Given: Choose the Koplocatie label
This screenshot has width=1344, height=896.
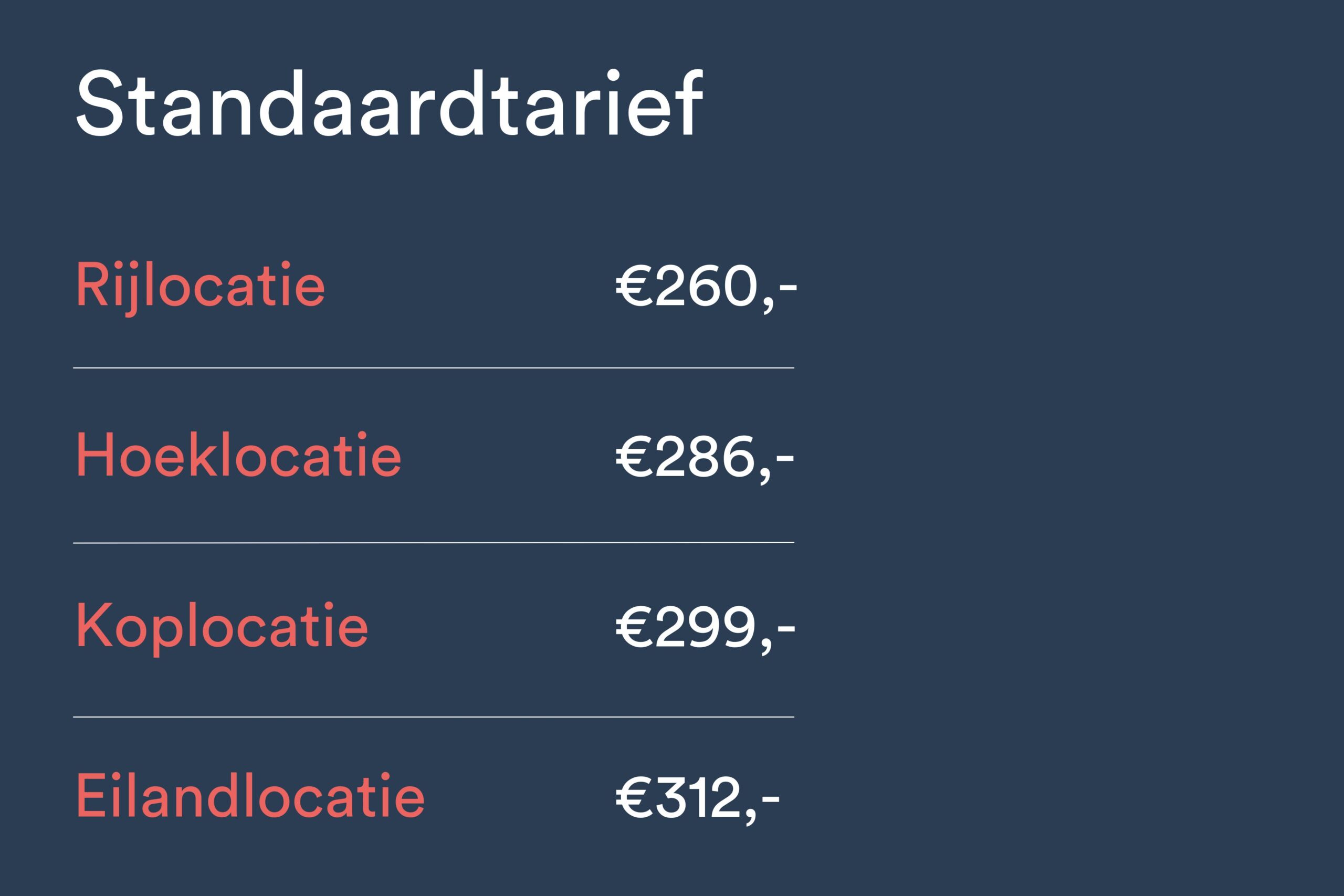Looking at the screenshot, I should [222, 626].
